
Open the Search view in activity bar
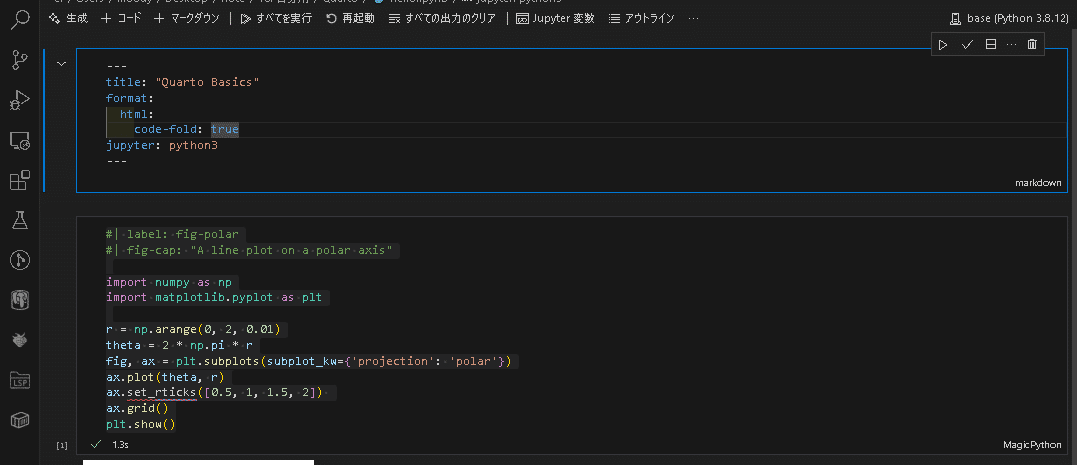click(20, 20)
